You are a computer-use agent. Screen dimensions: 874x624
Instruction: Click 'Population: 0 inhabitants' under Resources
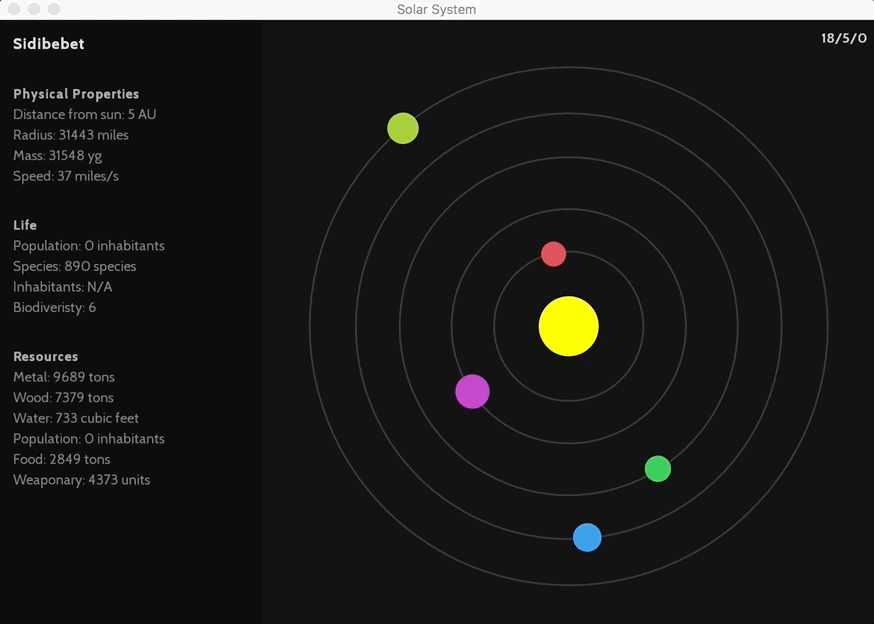89,439
